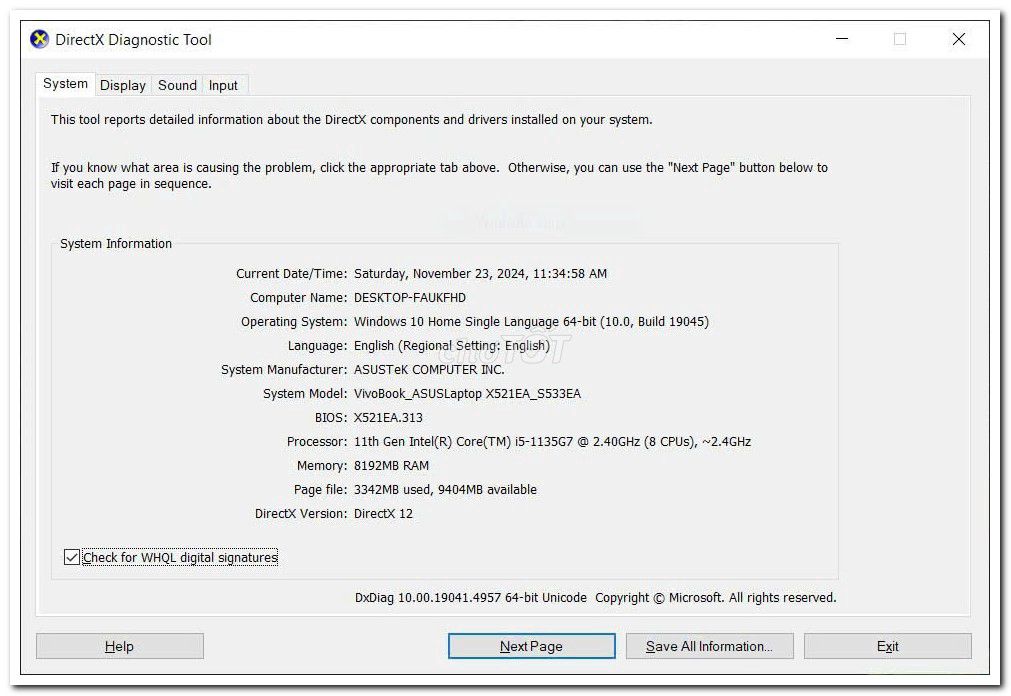Click the 'BIOS:' label
1011x696 pixels.
pos(331,417)
